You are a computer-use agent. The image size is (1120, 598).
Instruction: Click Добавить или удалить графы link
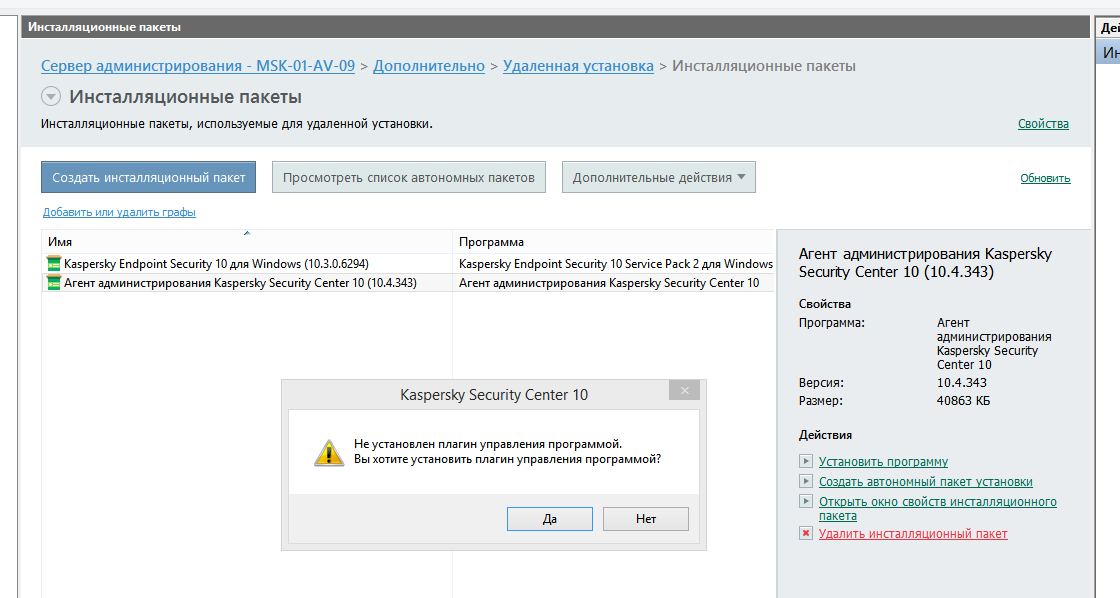[119, 212]
